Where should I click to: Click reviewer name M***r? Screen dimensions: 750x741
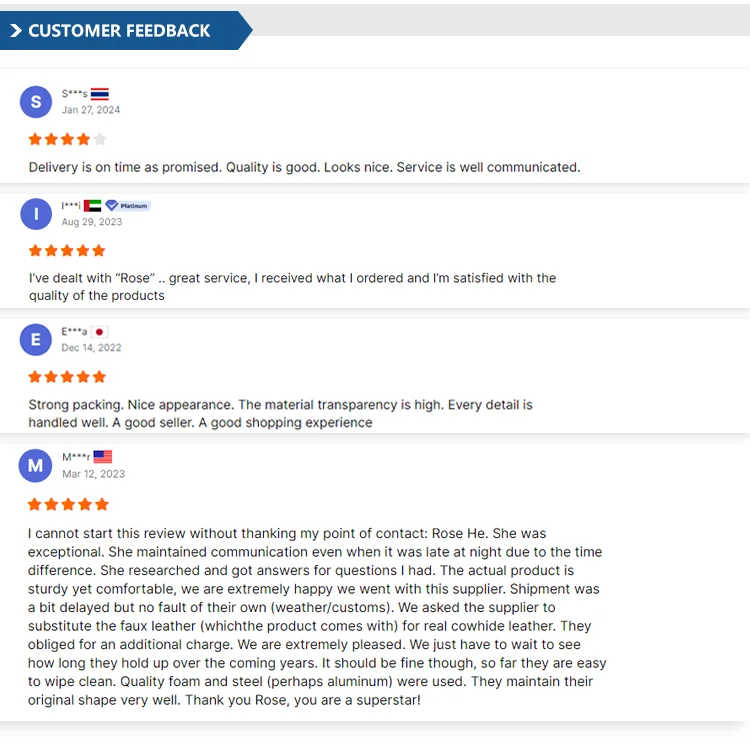click(76, 457)
